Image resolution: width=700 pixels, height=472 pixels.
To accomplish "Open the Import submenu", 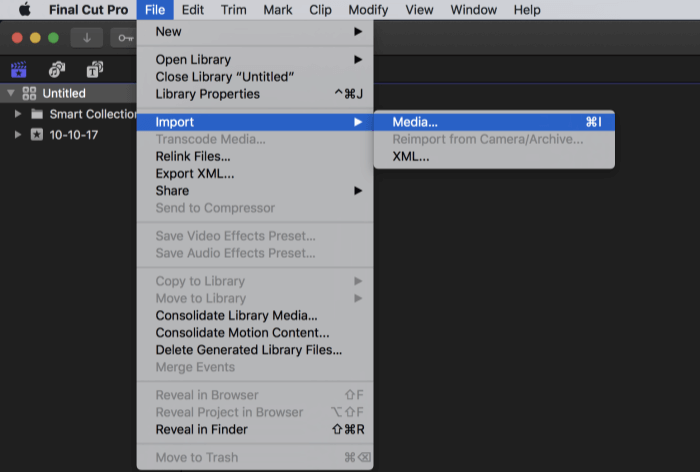I will click(x=255, y=122).
